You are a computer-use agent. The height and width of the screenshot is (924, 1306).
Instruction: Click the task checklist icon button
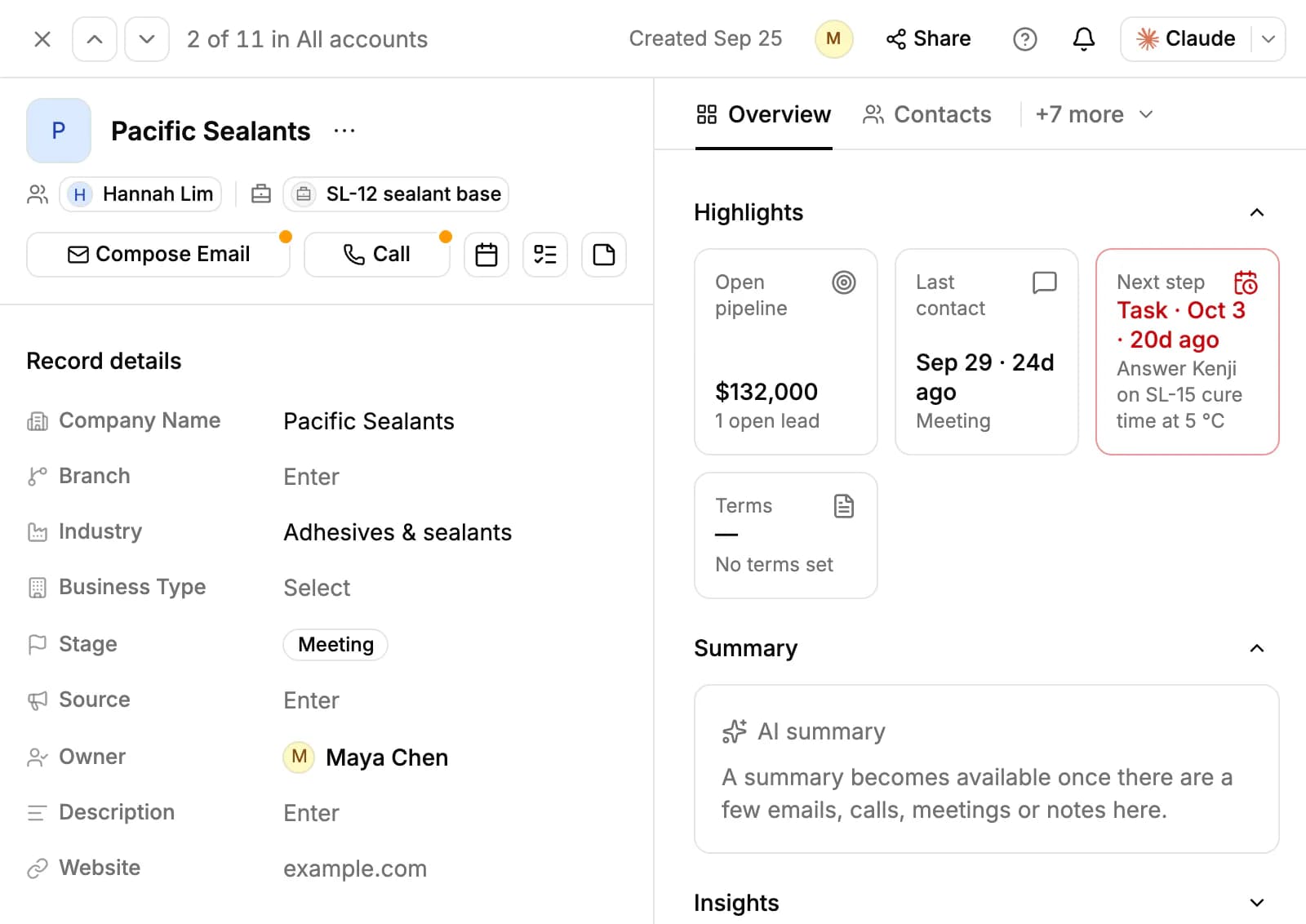(x=545, y=255)
